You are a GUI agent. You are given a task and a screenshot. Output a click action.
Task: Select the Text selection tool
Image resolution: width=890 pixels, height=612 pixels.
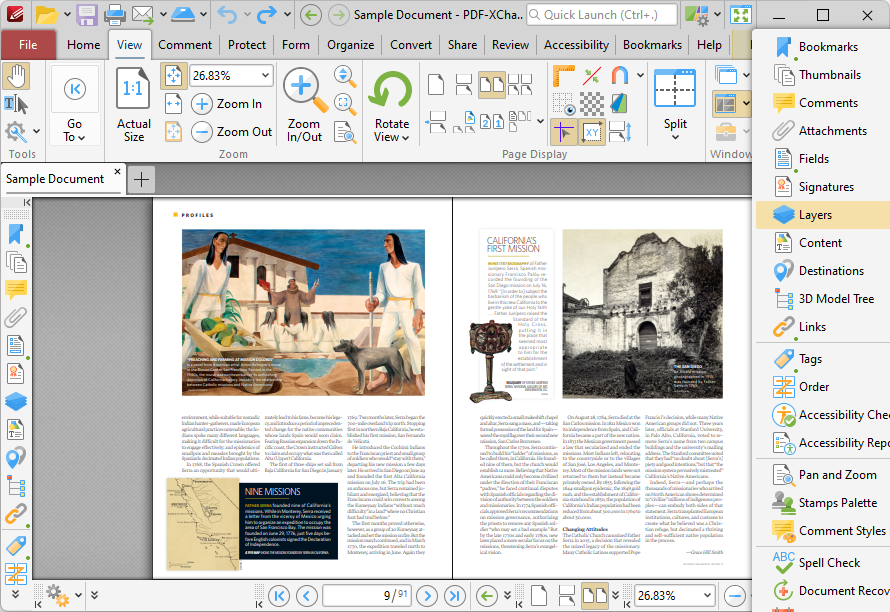16,104
